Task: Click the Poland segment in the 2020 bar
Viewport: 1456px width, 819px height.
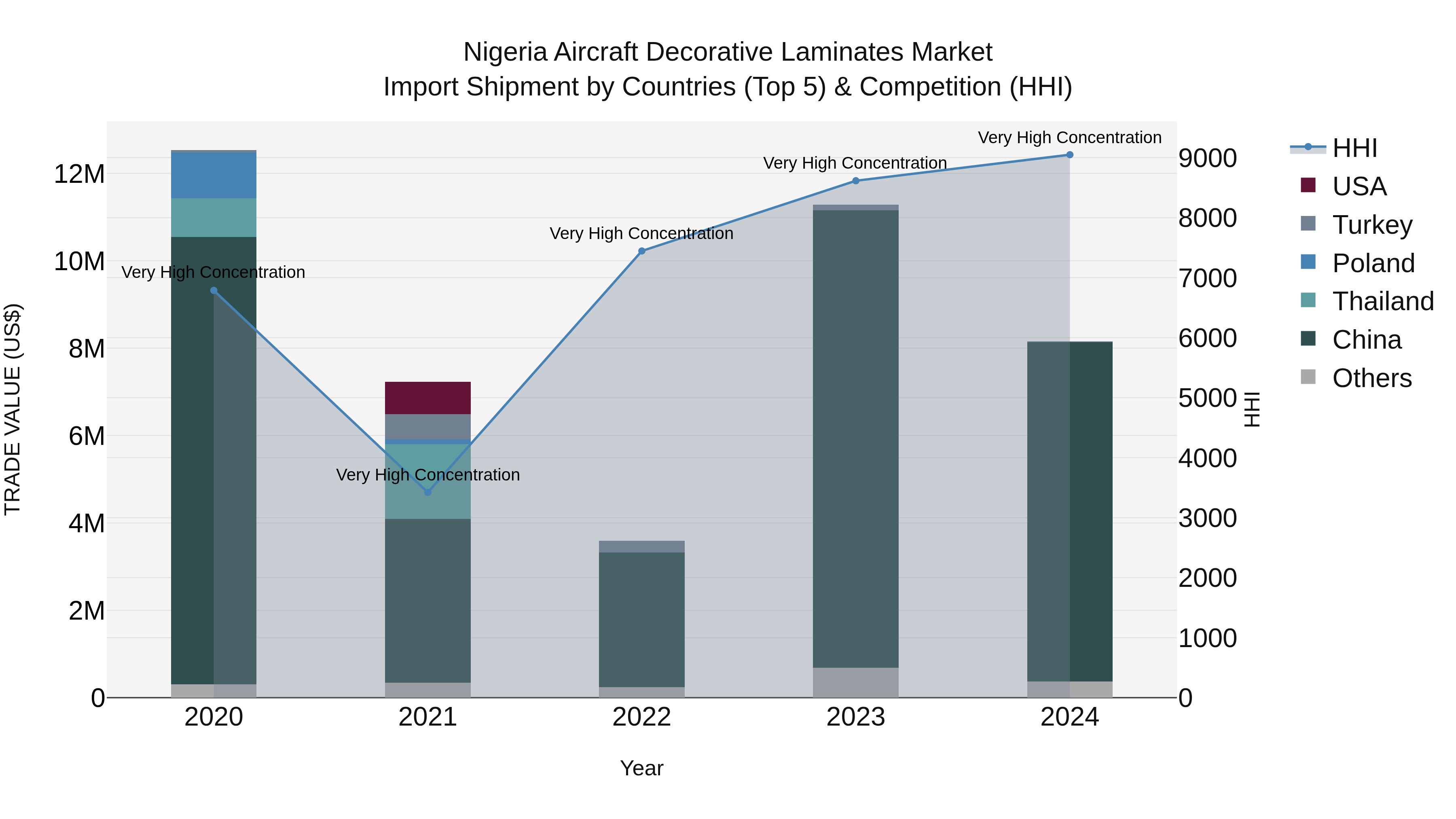Action: 214,175
